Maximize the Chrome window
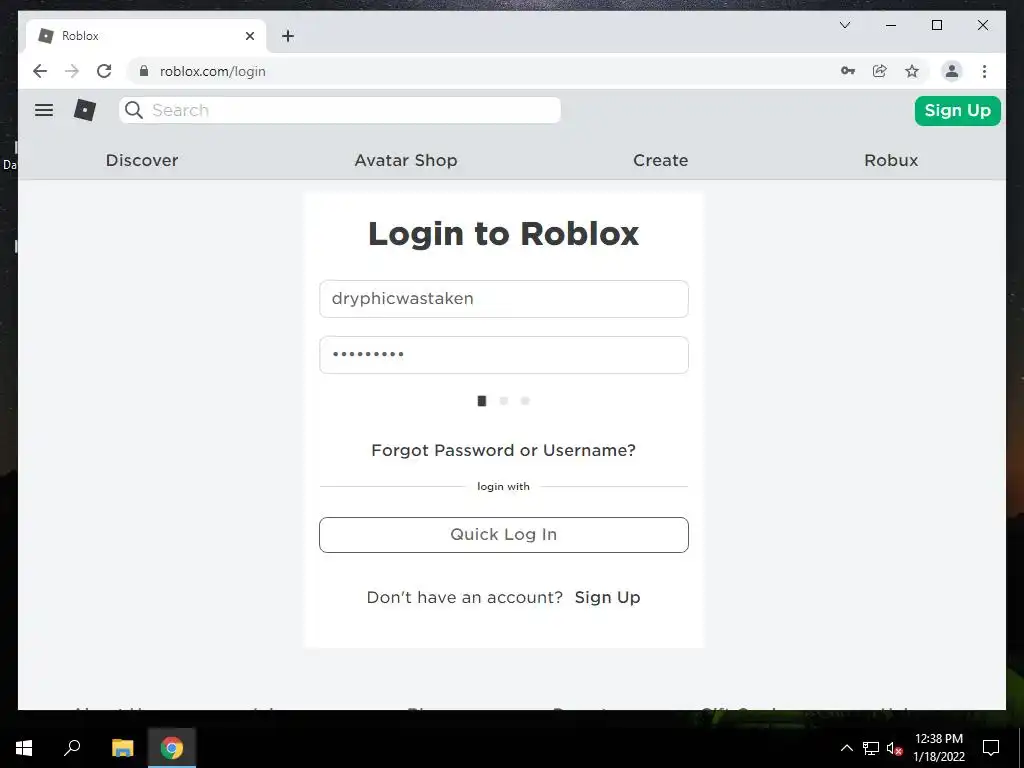 pyautogui.click(x=936, y=25)
